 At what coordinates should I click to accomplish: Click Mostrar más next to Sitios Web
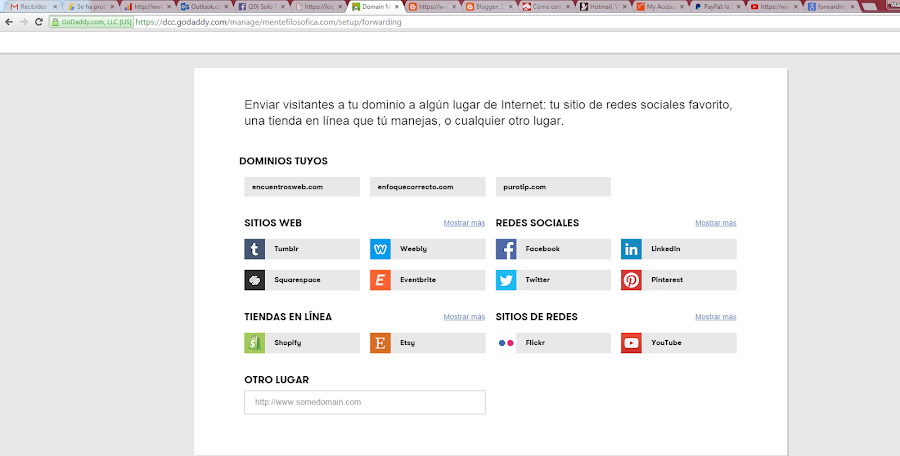coord(464,223)
